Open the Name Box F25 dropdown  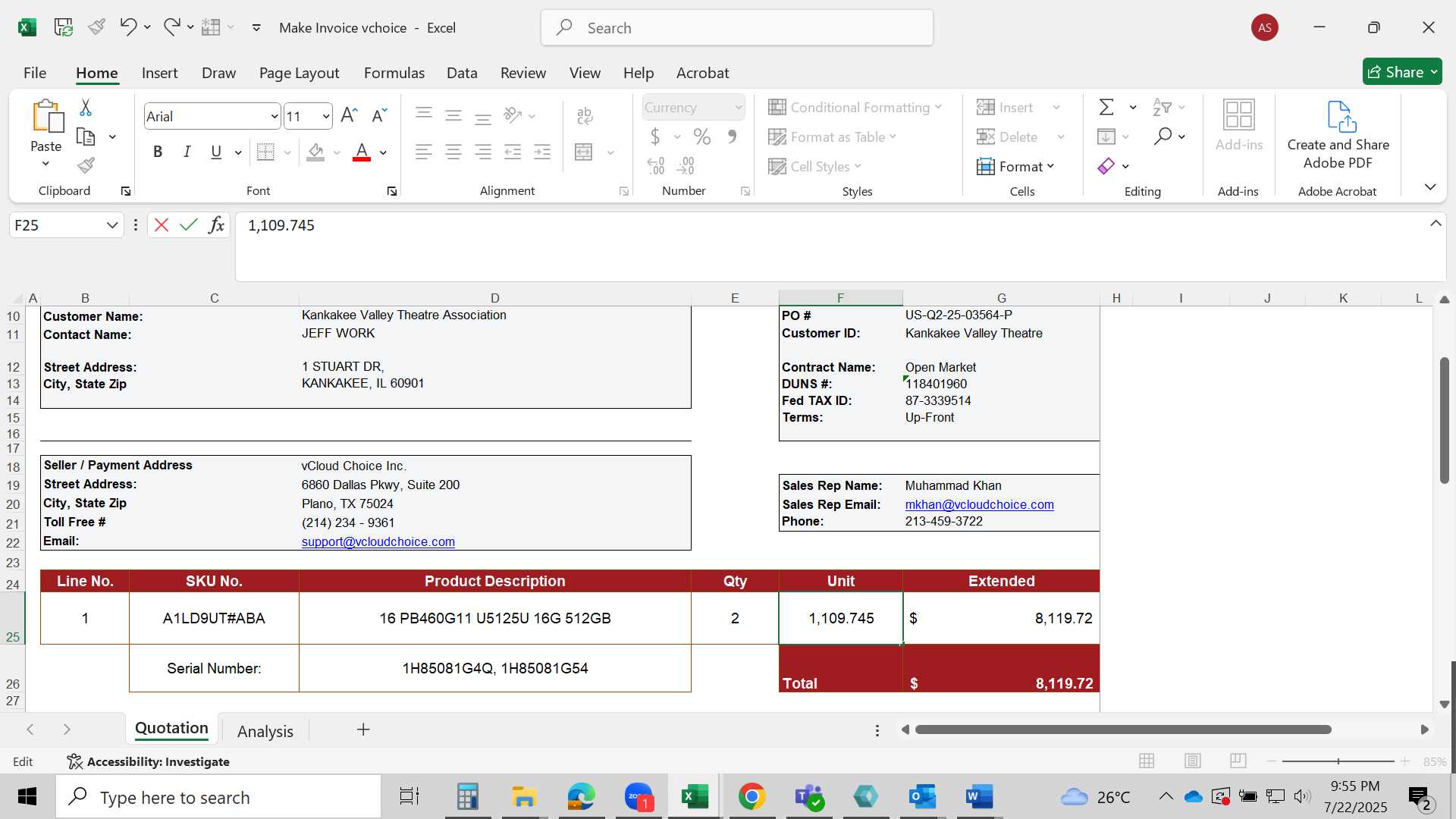point(112,225)
